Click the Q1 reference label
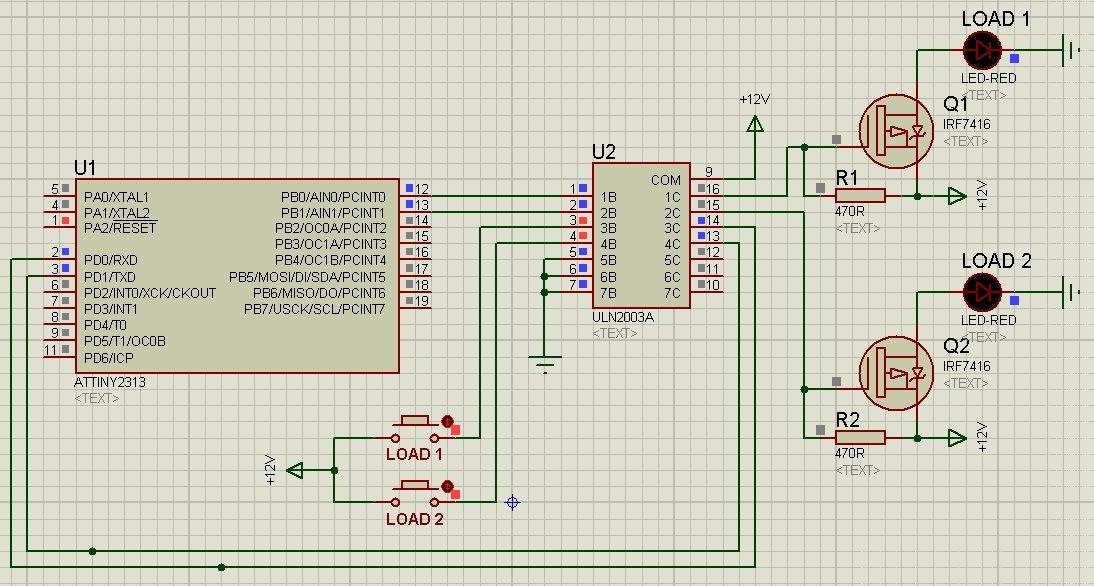Viewport: 1094px width, 586px height. [x=956, y=104]
